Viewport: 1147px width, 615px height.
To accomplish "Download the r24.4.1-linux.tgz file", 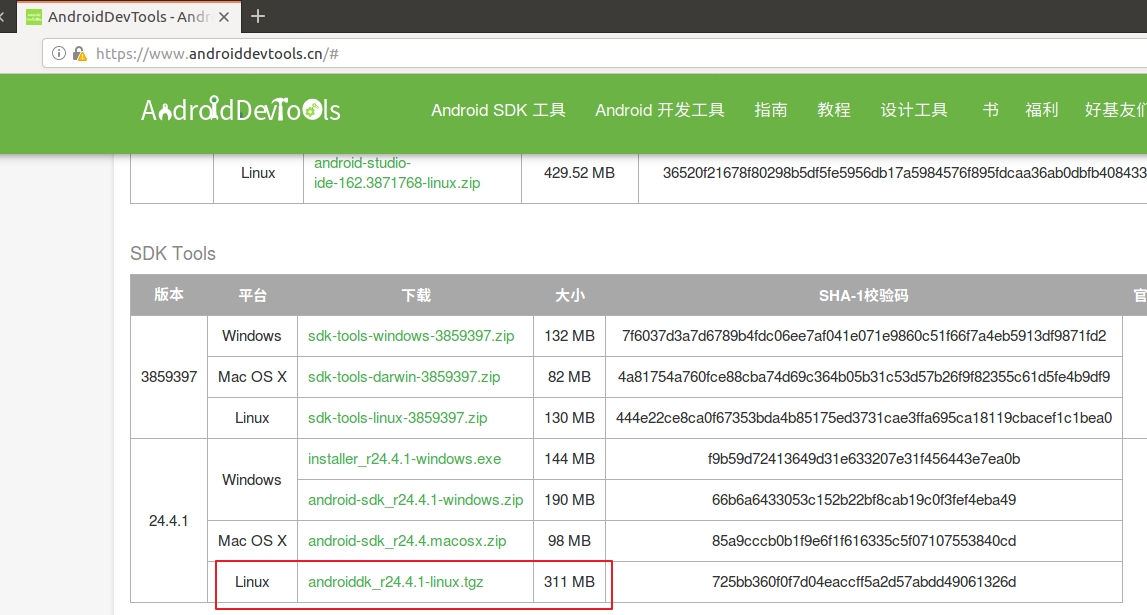I will [396, 581].
